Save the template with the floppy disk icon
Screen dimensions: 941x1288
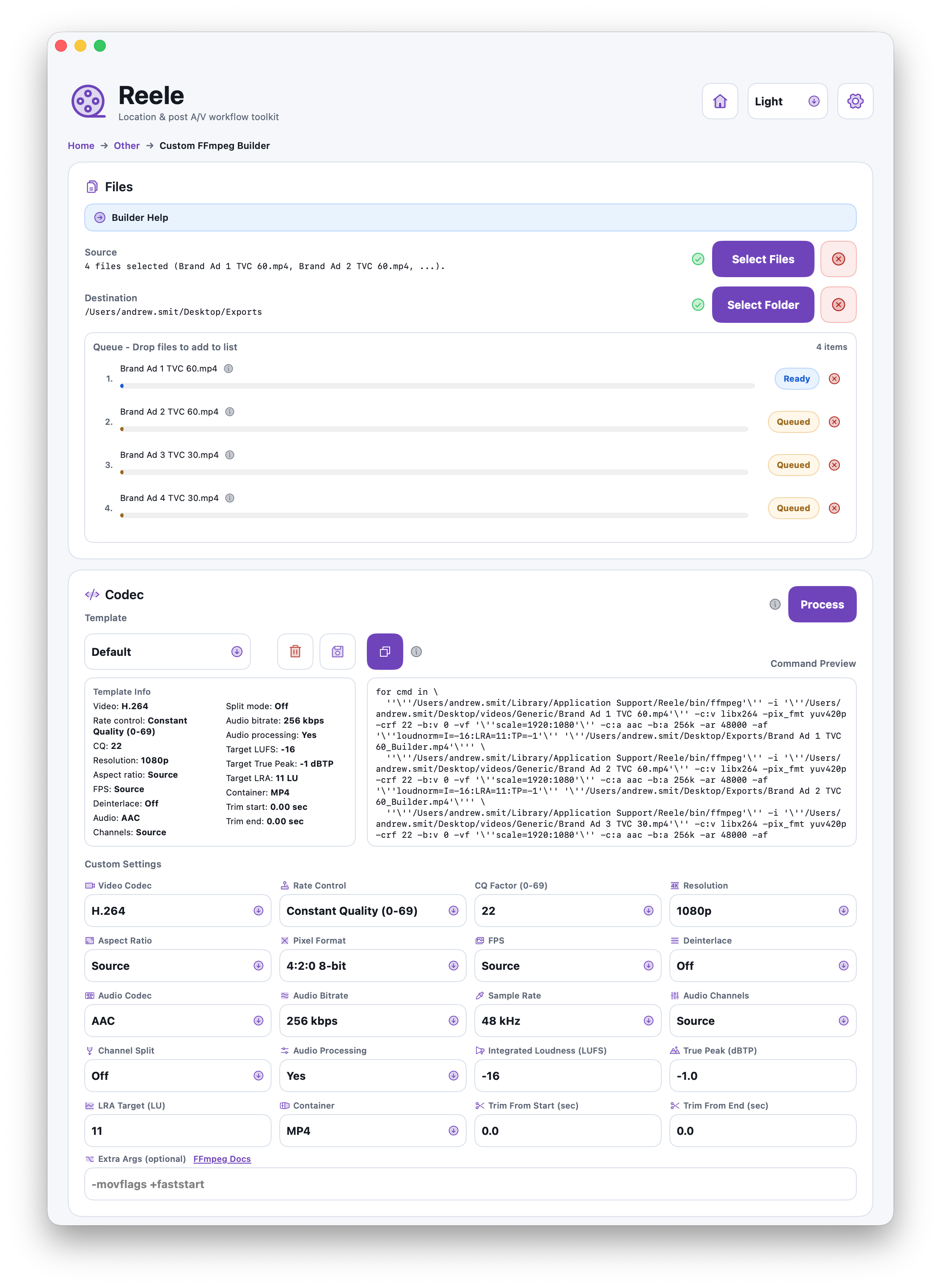point(338,652)
